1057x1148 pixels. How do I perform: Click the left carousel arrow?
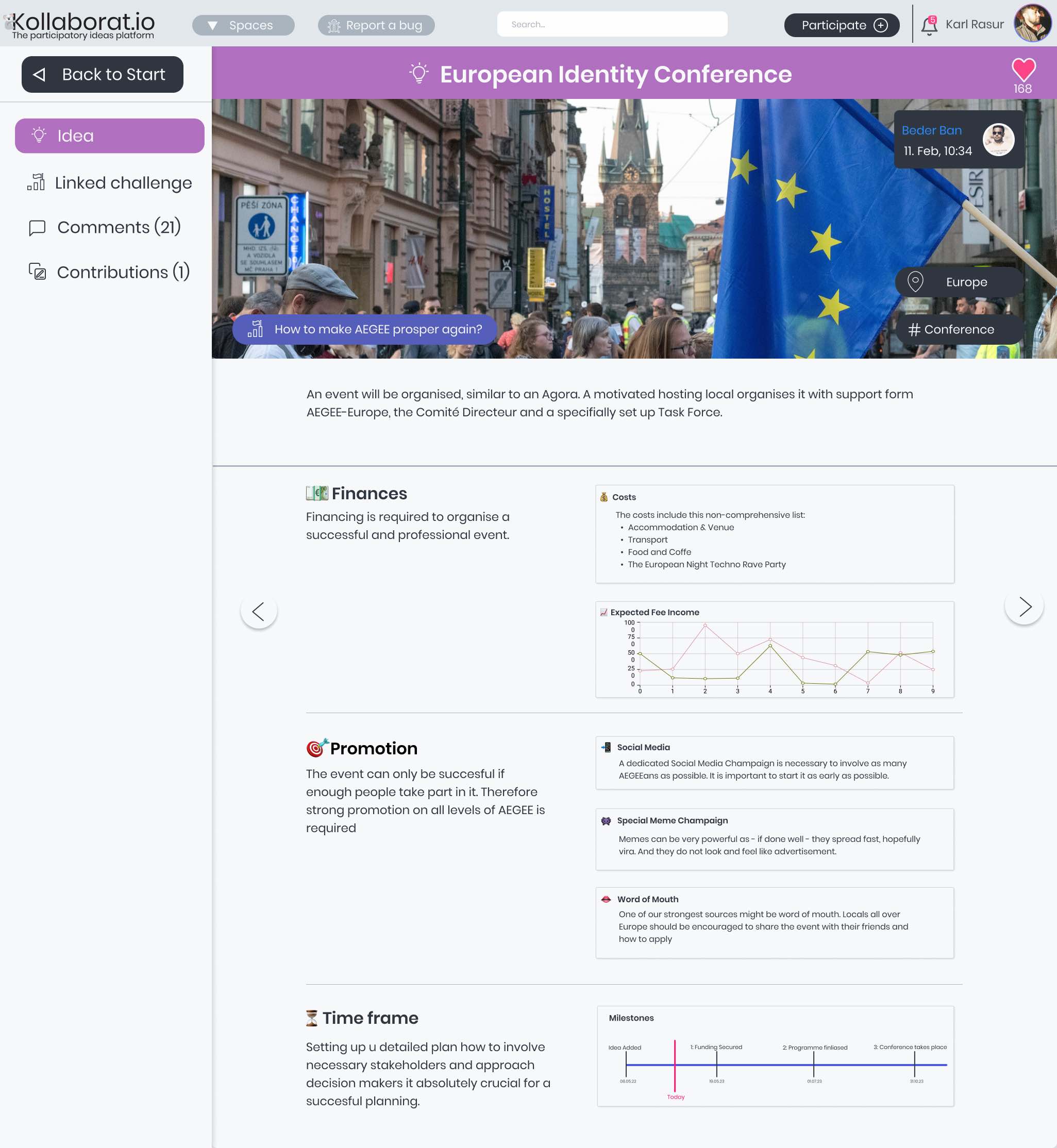point(259,611)
